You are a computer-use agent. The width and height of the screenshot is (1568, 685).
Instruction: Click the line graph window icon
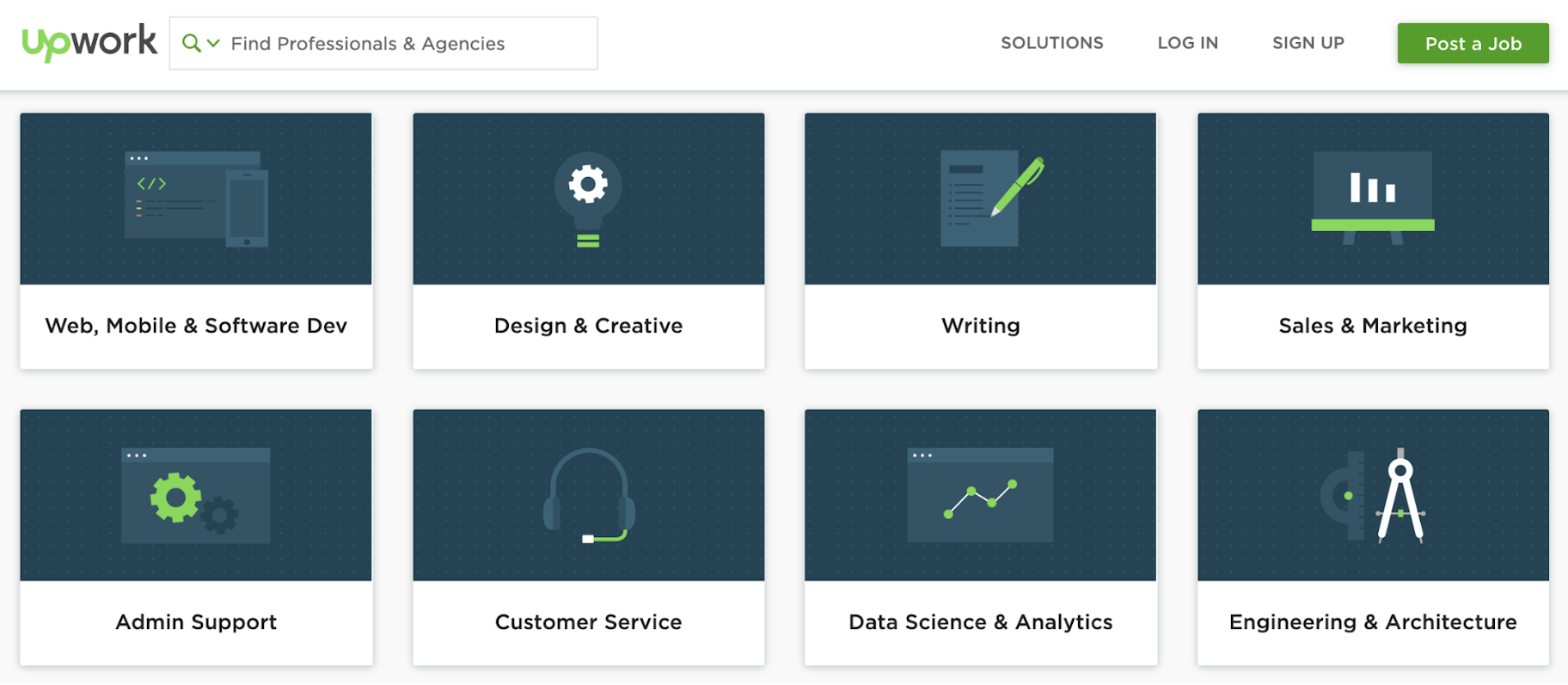click(x=980, y=496)
